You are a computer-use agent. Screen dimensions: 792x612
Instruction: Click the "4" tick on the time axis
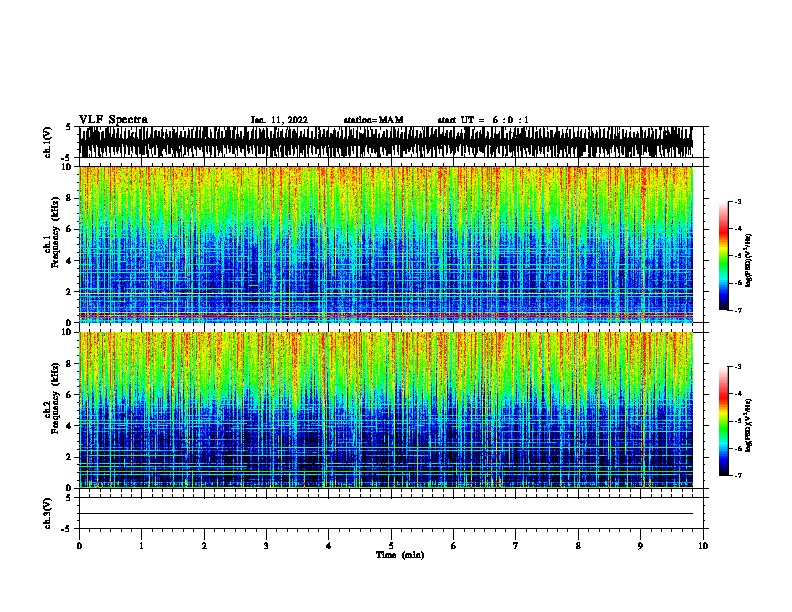pyautogui.click(x=328, y=546)
